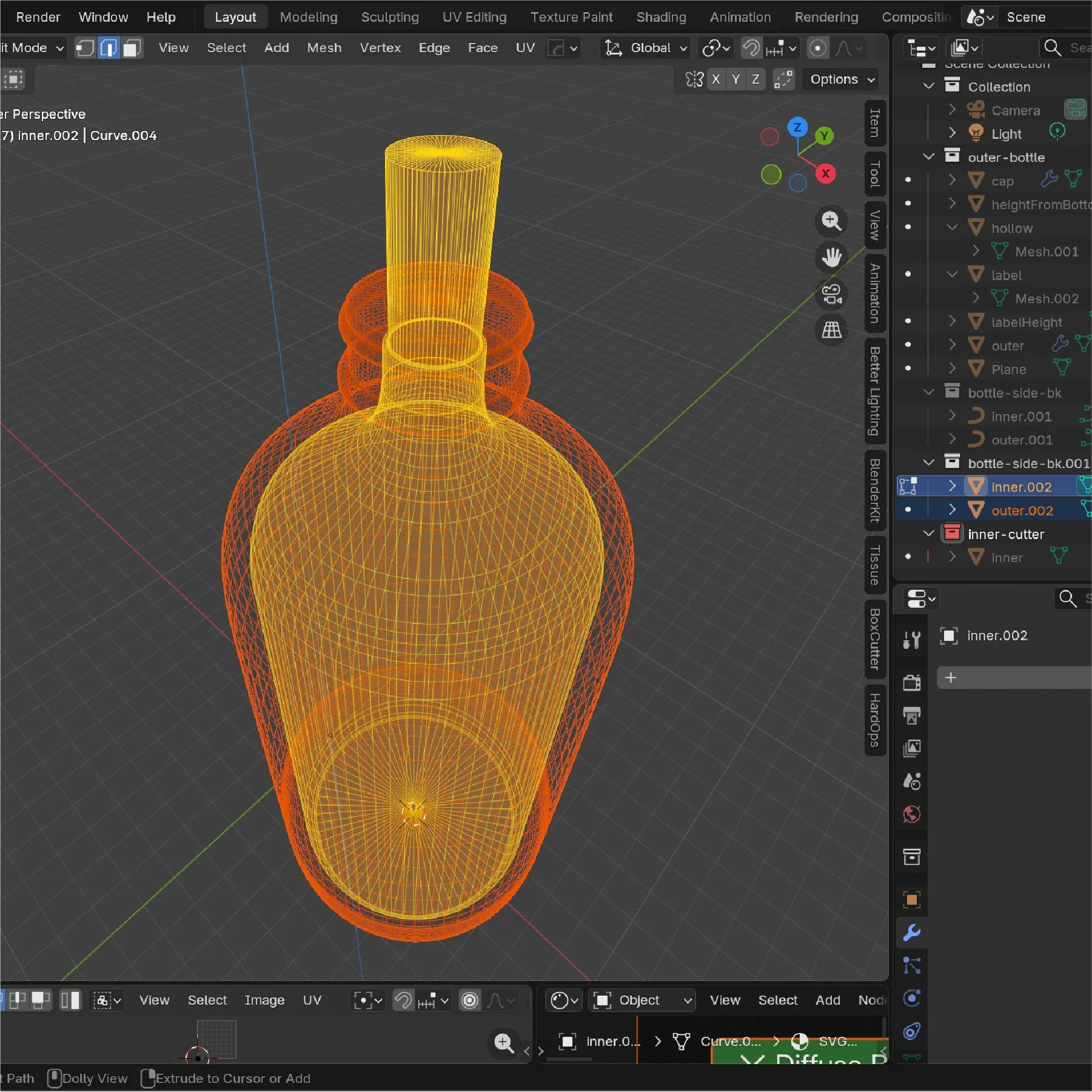Image resolution: width=1092 pixels, height=1092 pixels.
Task: Select outer.002 in the outliner
Action: tap(1022, 510)
